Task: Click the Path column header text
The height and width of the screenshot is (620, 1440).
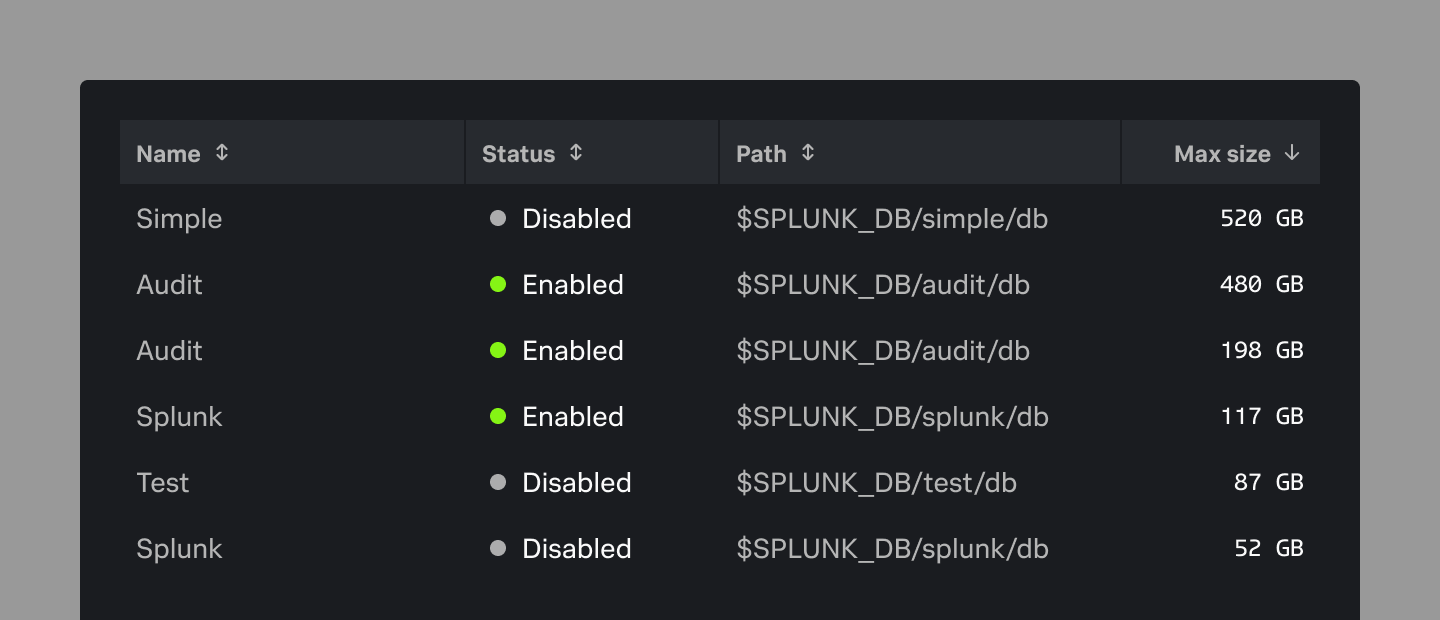Action: click(761, 154)
